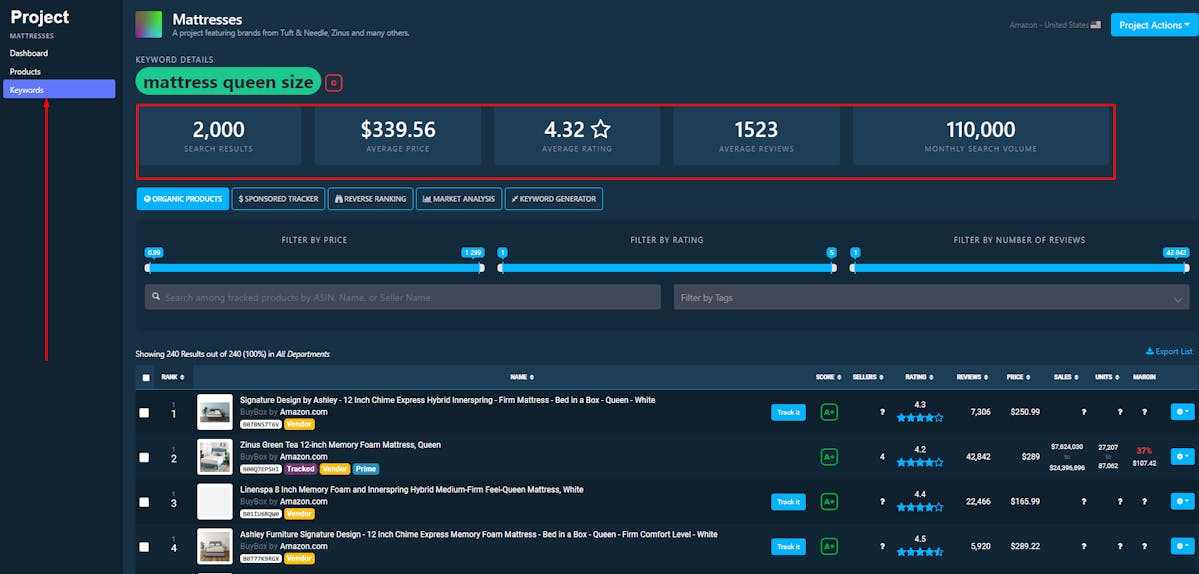1199x574 pixels.
Task: Click the Ashley Furniture mattress thumbnail
Action: click(215, 546)
